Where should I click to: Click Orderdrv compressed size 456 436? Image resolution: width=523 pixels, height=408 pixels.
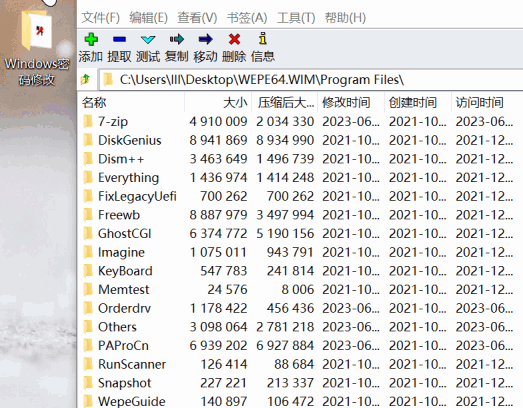290,308
